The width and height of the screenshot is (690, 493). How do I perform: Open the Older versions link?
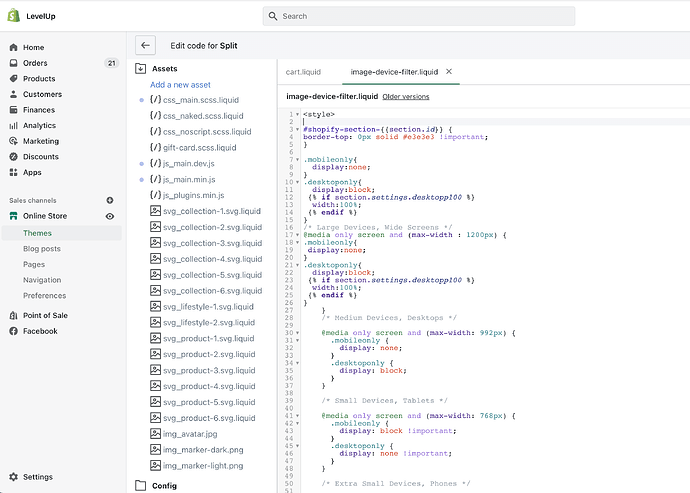click(x=405, y=97)
